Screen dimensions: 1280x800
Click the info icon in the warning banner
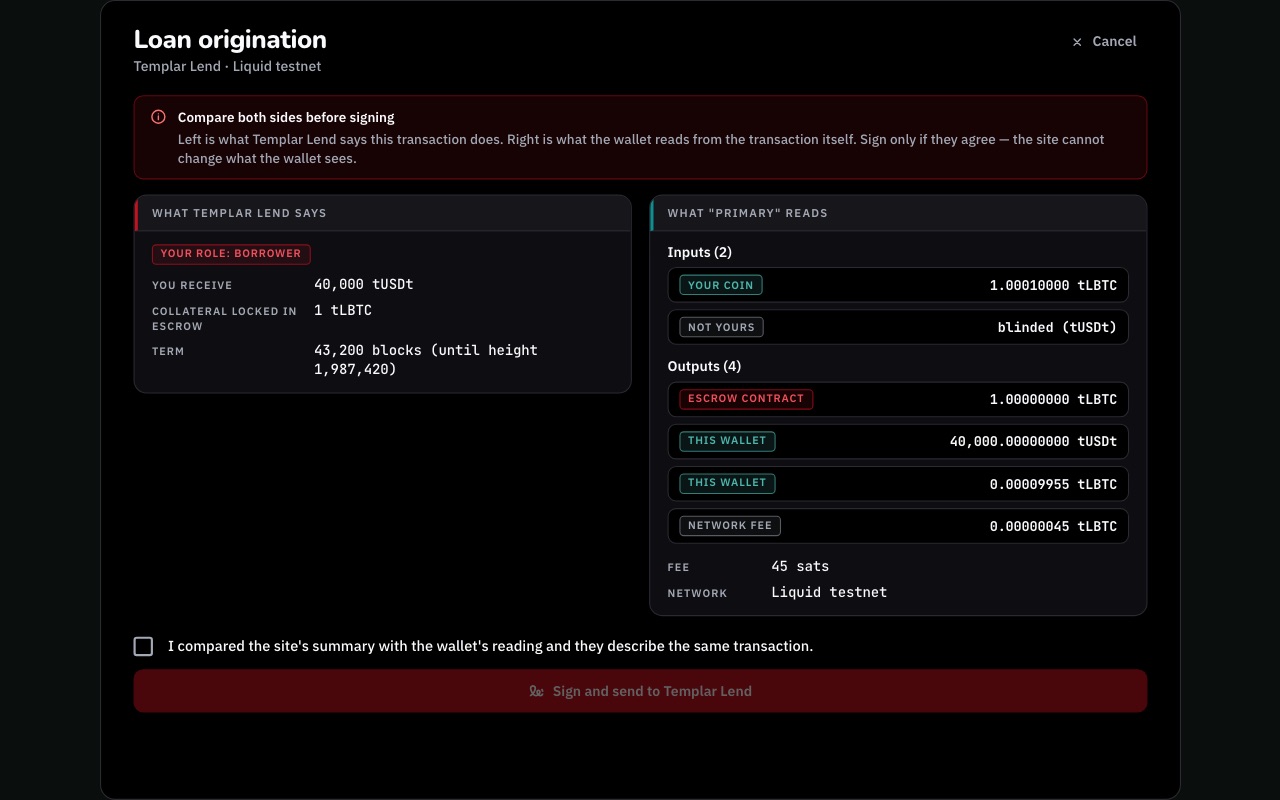tap(158, 117)
